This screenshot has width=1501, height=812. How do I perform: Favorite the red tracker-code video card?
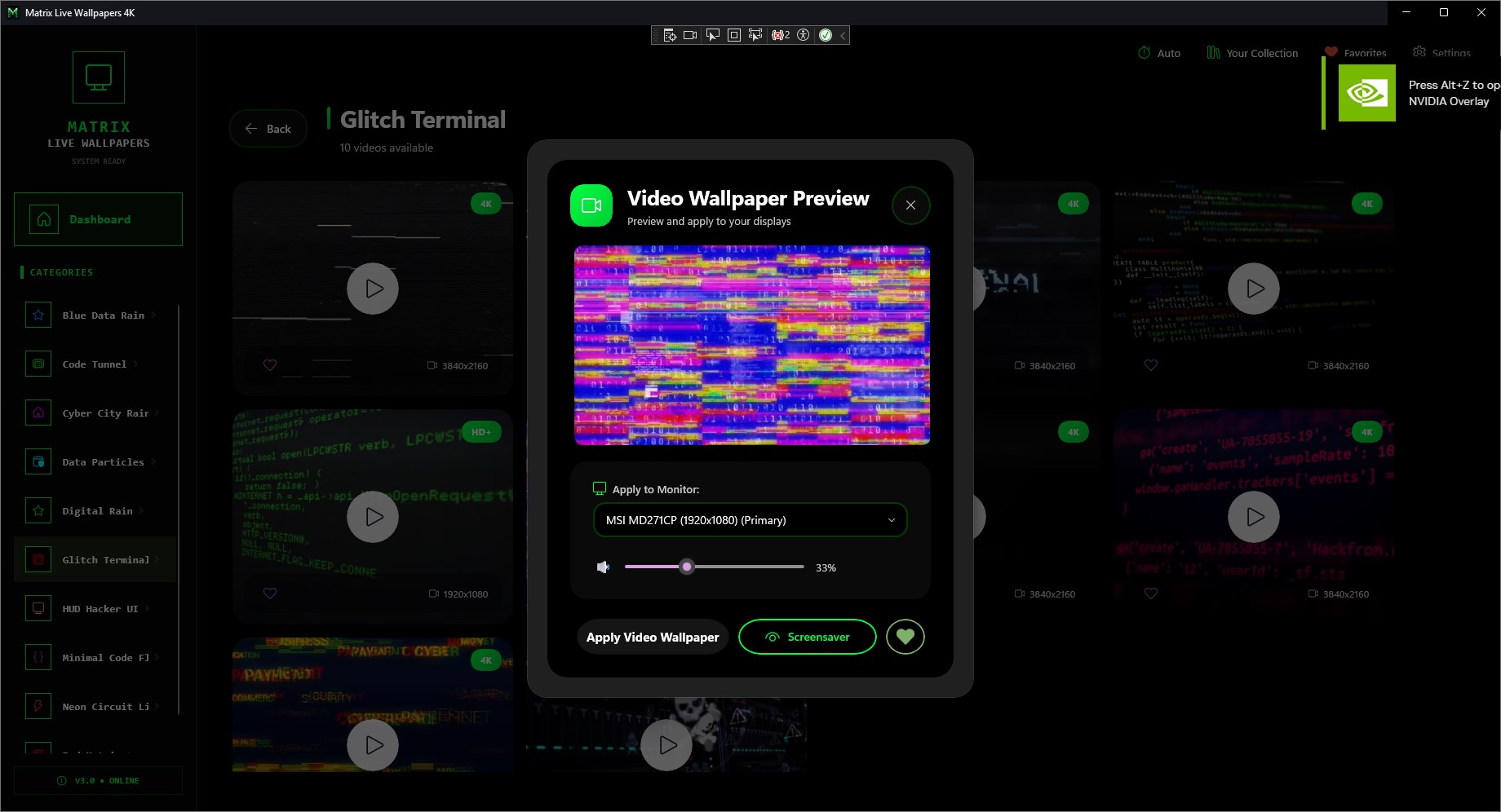(1151, 594)
